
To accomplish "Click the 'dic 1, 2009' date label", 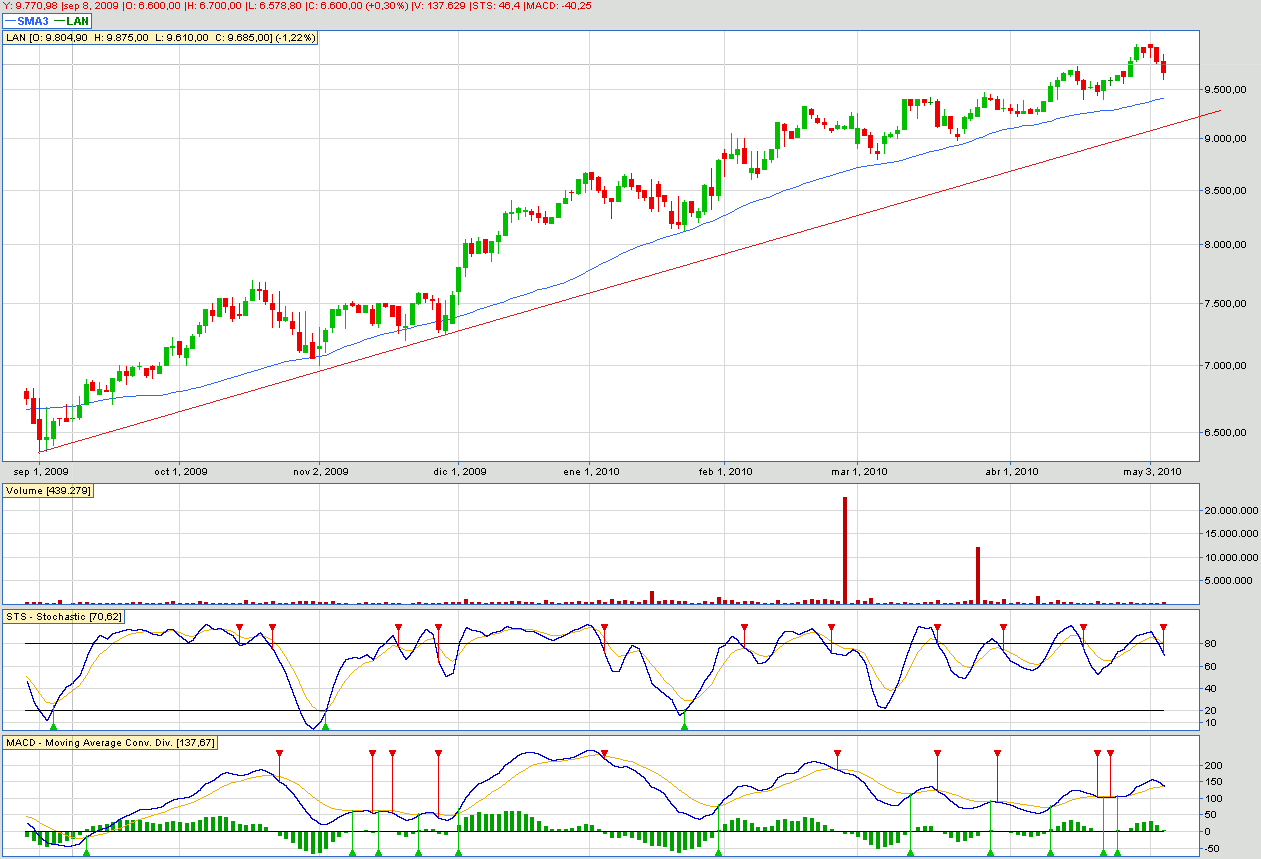I will point(459,471).
